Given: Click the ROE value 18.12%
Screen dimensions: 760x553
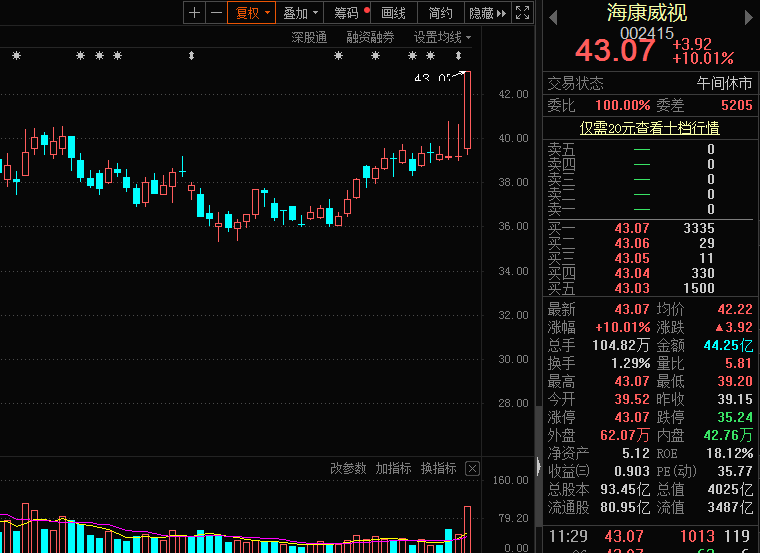Looking at the screenshot, I should click(x=730, y=454).
